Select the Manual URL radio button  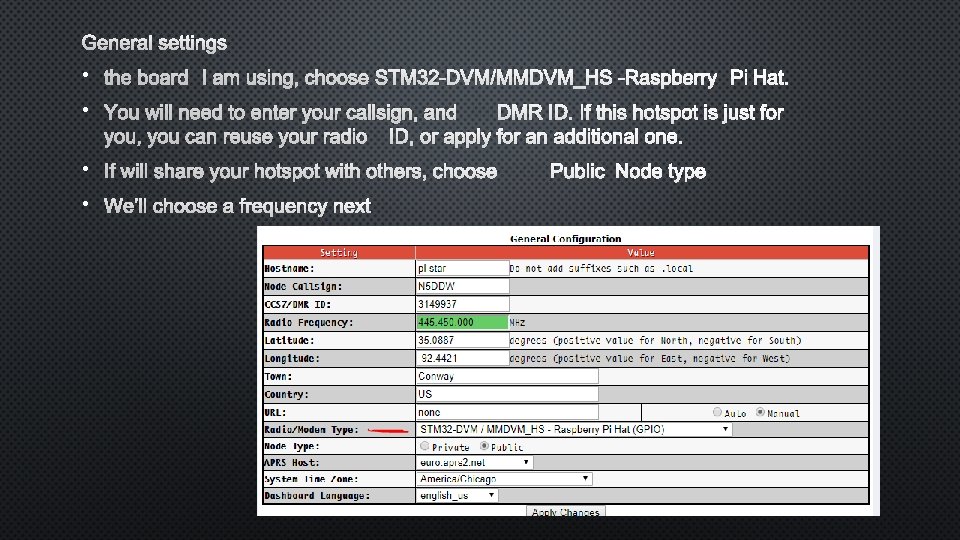[760, 412]
